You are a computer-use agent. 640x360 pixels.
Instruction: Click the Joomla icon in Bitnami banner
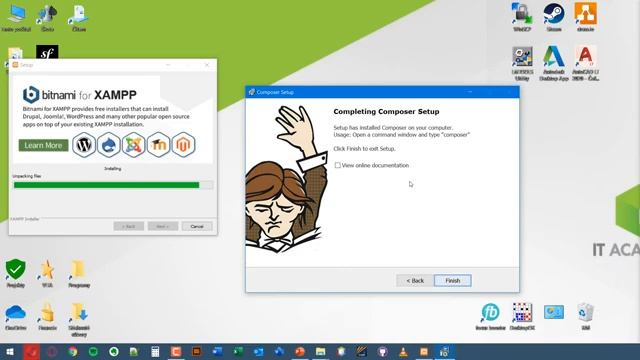pos(133,144)
